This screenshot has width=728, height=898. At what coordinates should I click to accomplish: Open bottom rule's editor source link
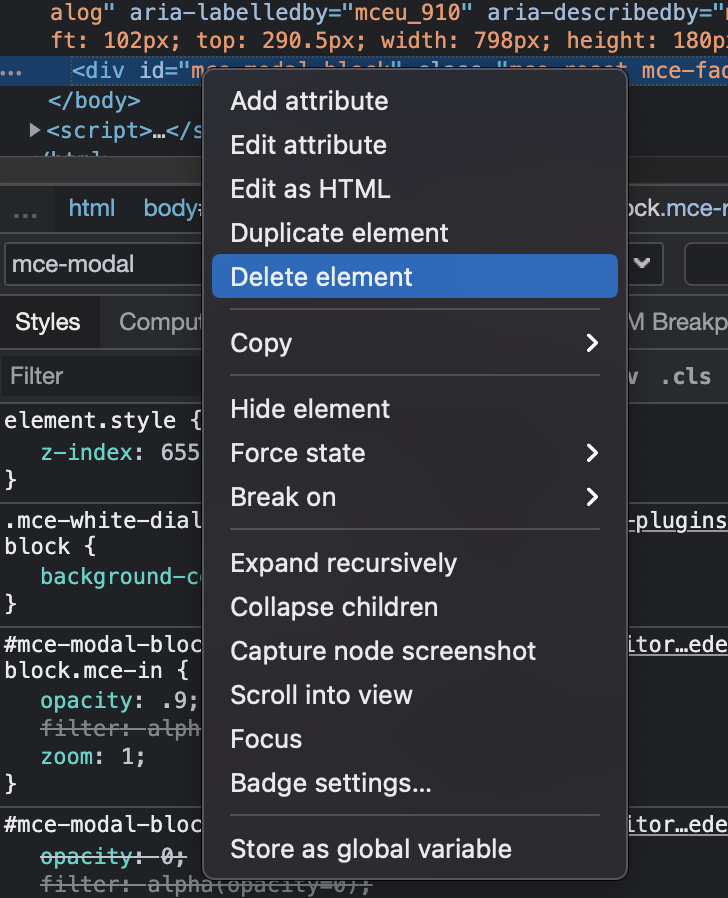[678, 824]
